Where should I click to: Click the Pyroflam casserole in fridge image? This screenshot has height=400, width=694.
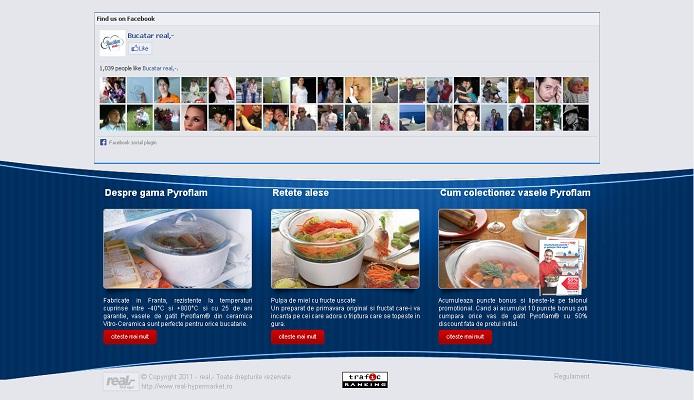pos(177,249)
